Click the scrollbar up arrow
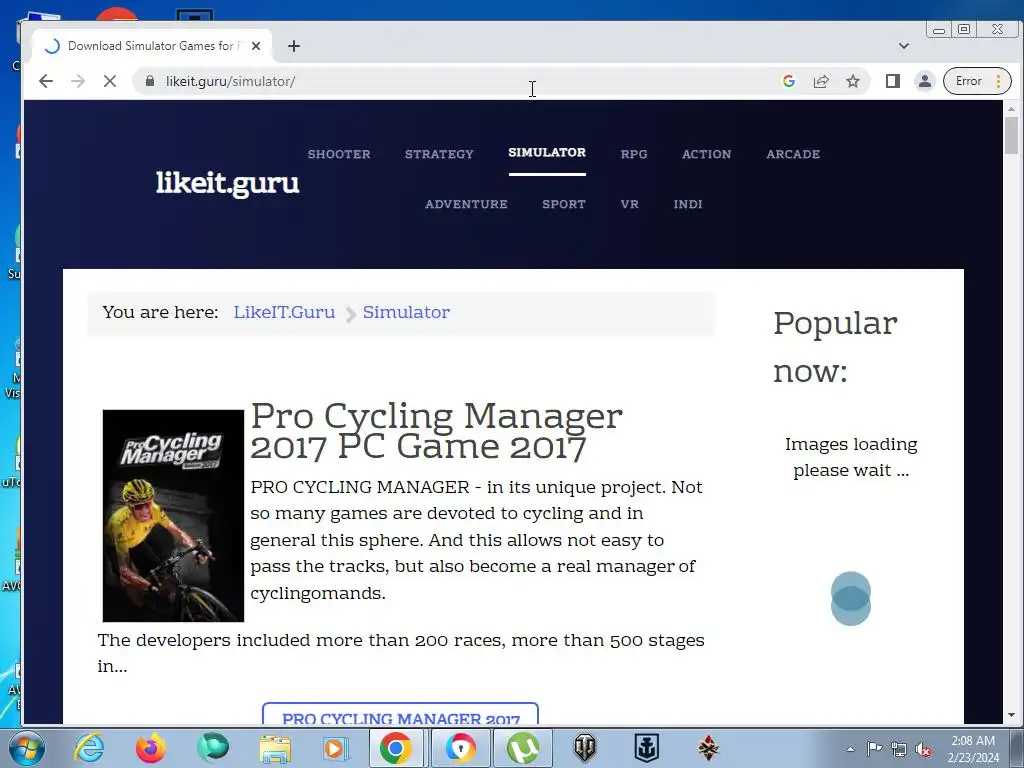This screenshot has width=1024, height=768. 1012,108
